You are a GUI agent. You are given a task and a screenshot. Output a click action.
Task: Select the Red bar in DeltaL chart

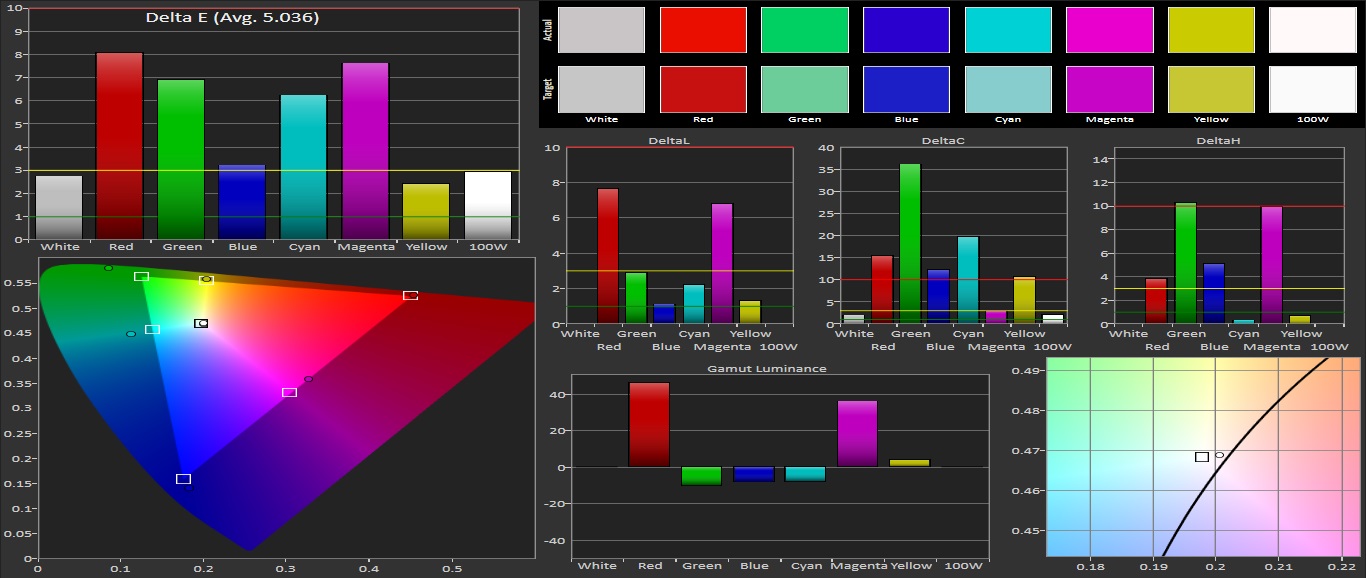pos(608,255)
